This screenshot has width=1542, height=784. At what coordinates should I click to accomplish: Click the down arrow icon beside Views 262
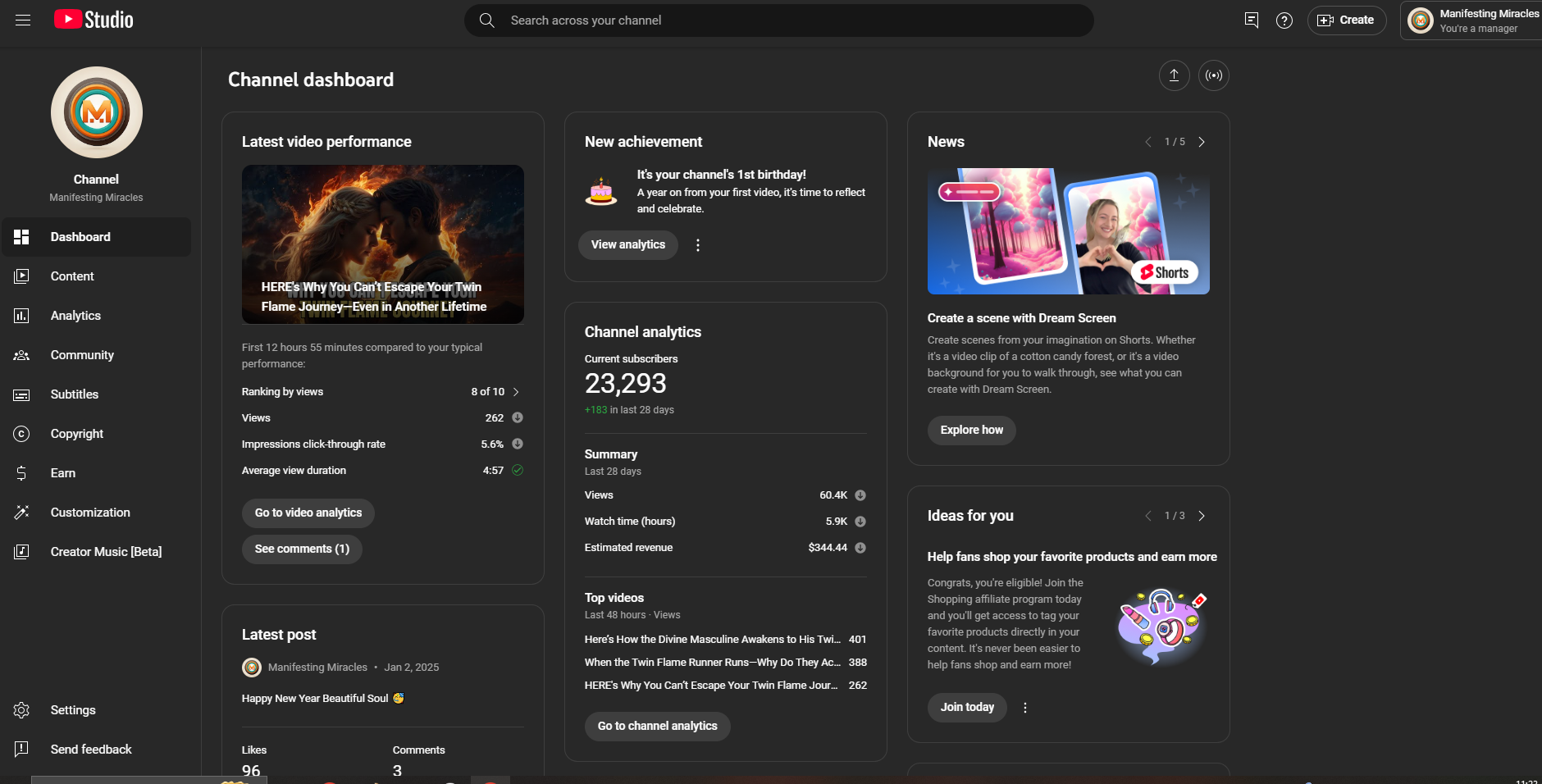pos(518,417)
